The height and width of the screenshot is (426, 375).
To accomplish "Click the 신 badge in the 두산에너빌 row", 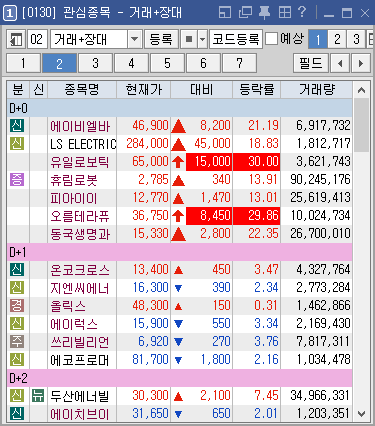I will 17,396.
